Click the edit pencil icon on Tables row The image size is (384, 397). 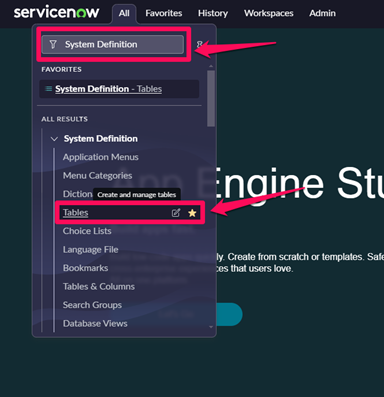pos(176,213)
